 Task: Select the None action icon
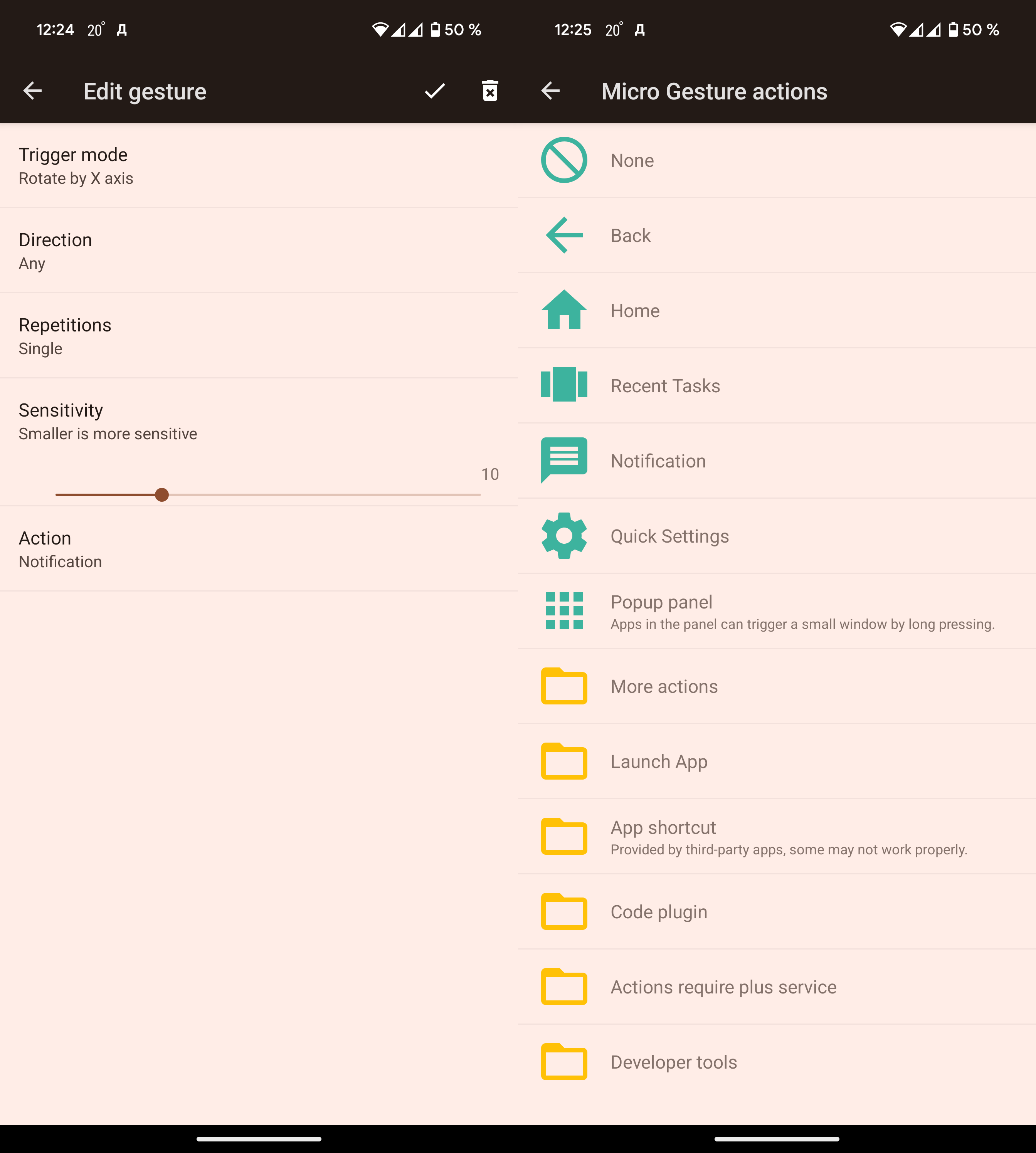click(563, 160)
